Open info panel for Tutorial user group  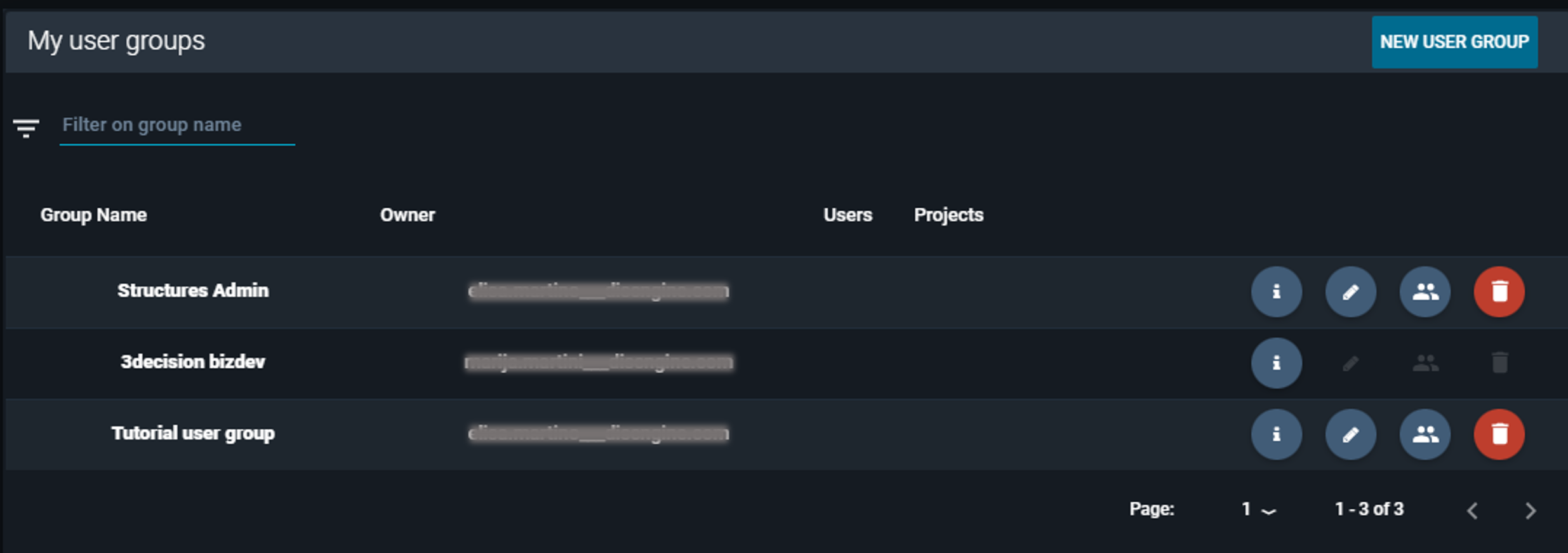pyautogui.click(x=1276, y=434)
